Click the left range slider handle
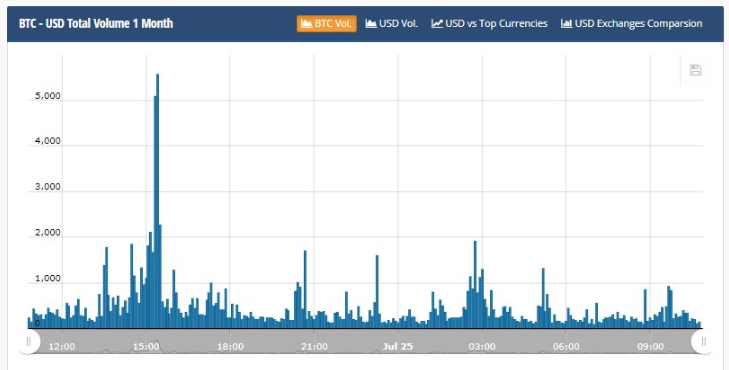The image size is (729, 370). pos(28,342)
